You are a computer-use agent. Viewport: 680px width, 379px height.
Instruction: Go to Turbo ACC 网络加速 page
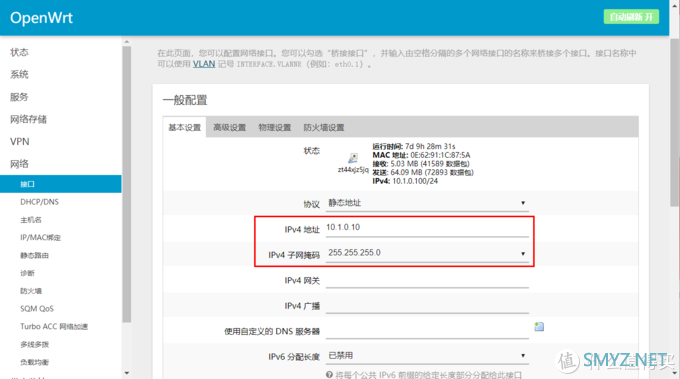[54, 327]
